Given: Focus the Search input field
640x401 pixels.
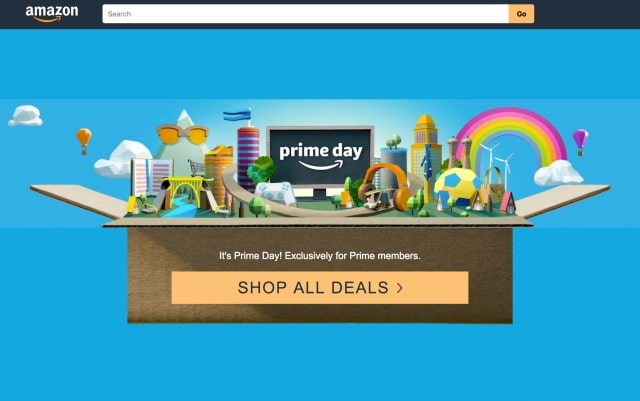Looking at the screenshot, I should point(305,14).
